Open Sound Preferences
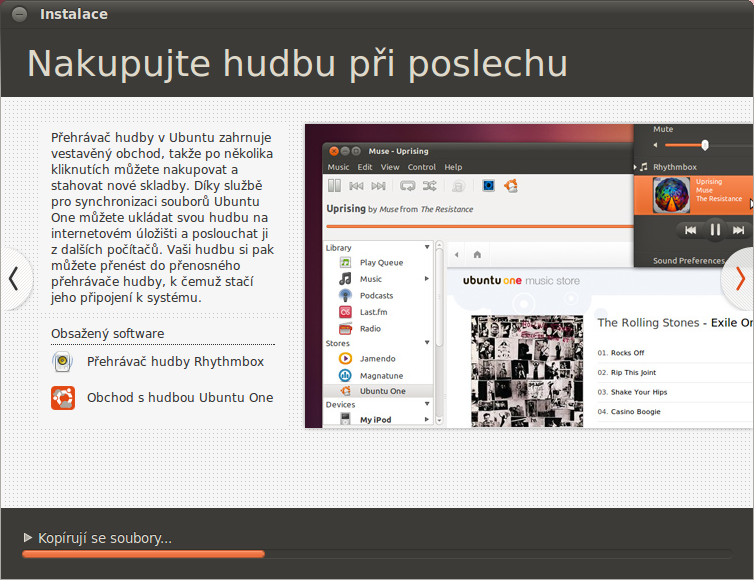Viewport: 754px width, 580px height. pyautogui.click(x=689, y=261)
